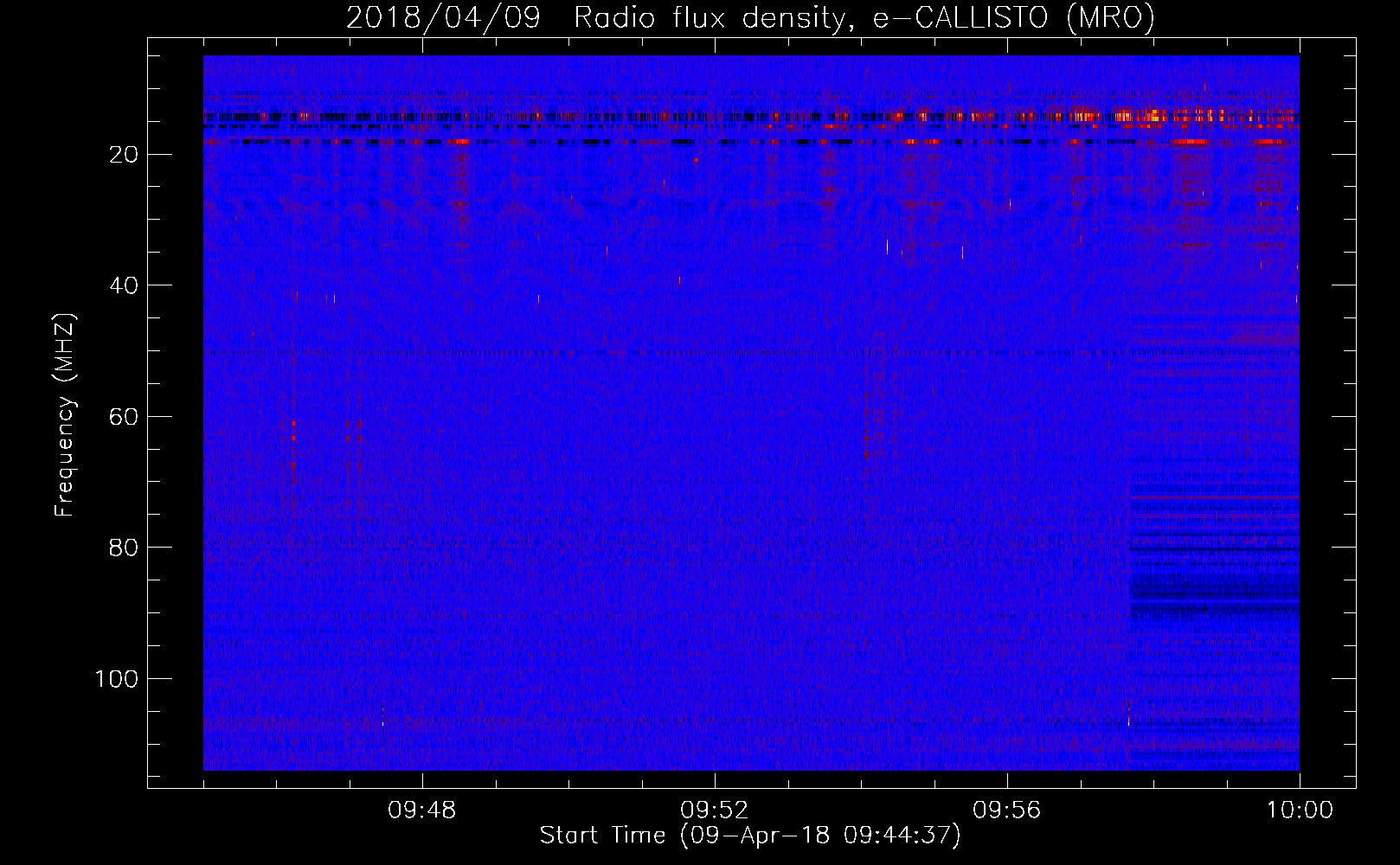Click the 60 MHz frequency tick label
The height and width of the screenshot is (865, 1400).
(124, 417)
